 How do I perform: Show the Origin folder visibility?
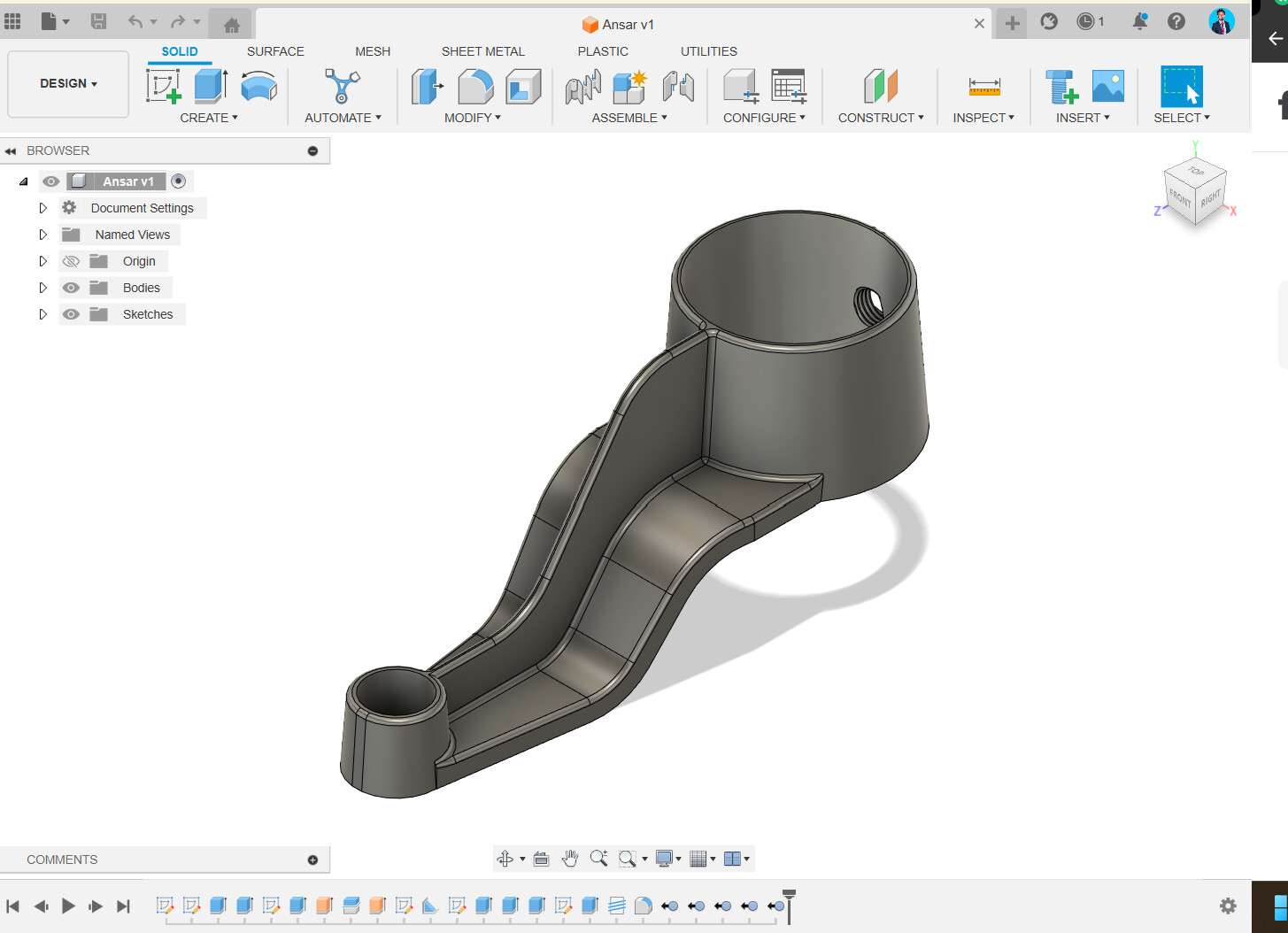(x=71, y=260)
